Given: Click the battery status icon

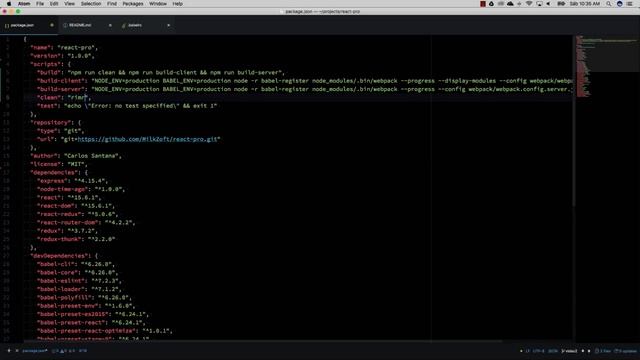Looking at the screenshot, I should point(561,4).
